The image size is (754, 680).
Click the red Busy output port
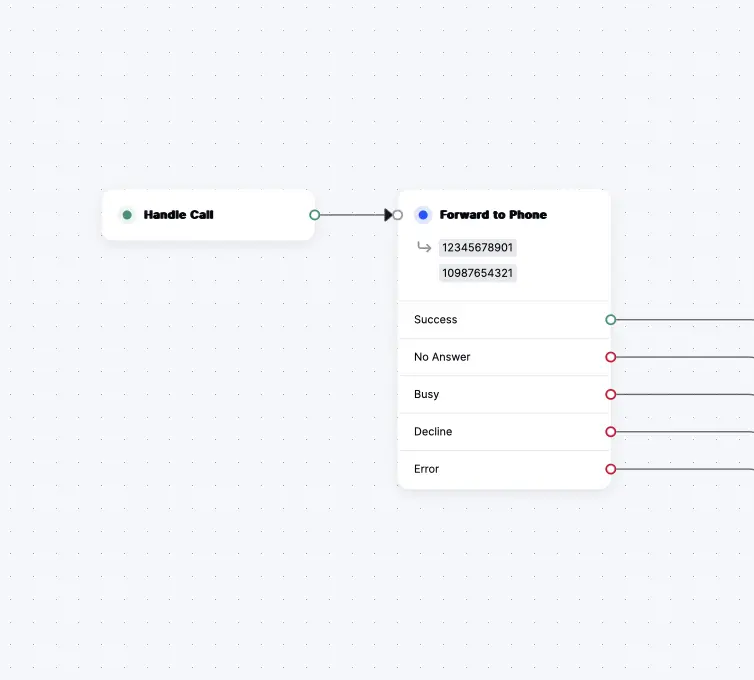click(x=611, y=394)
